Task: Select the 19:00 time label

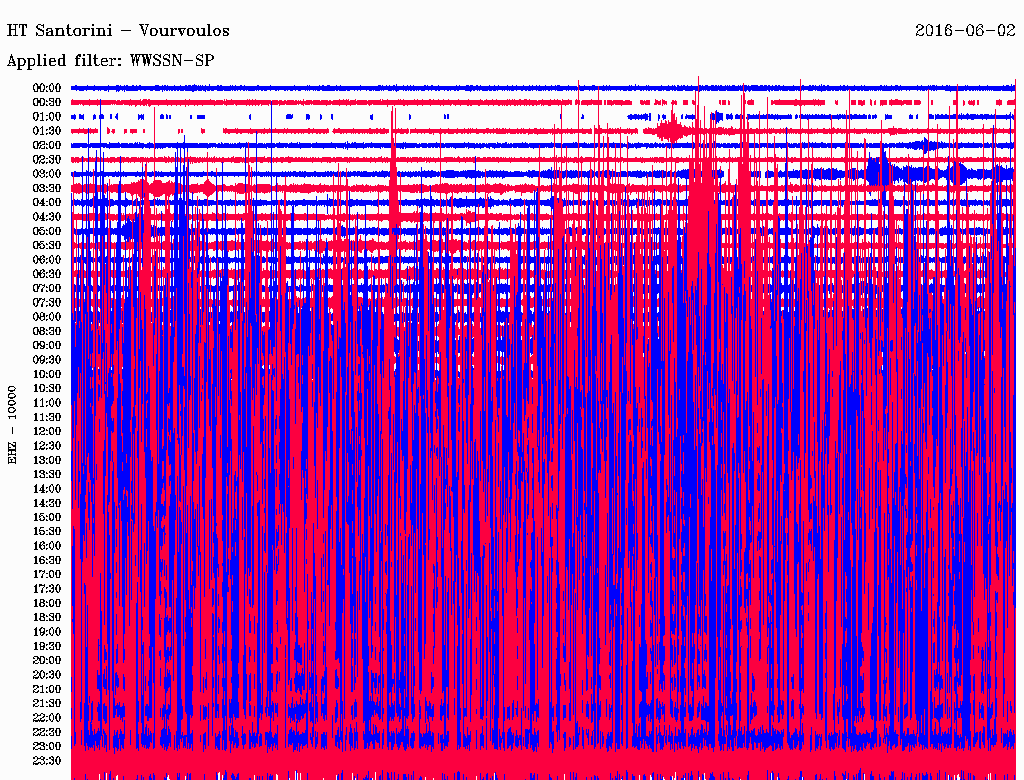Action: coord(47,632)
